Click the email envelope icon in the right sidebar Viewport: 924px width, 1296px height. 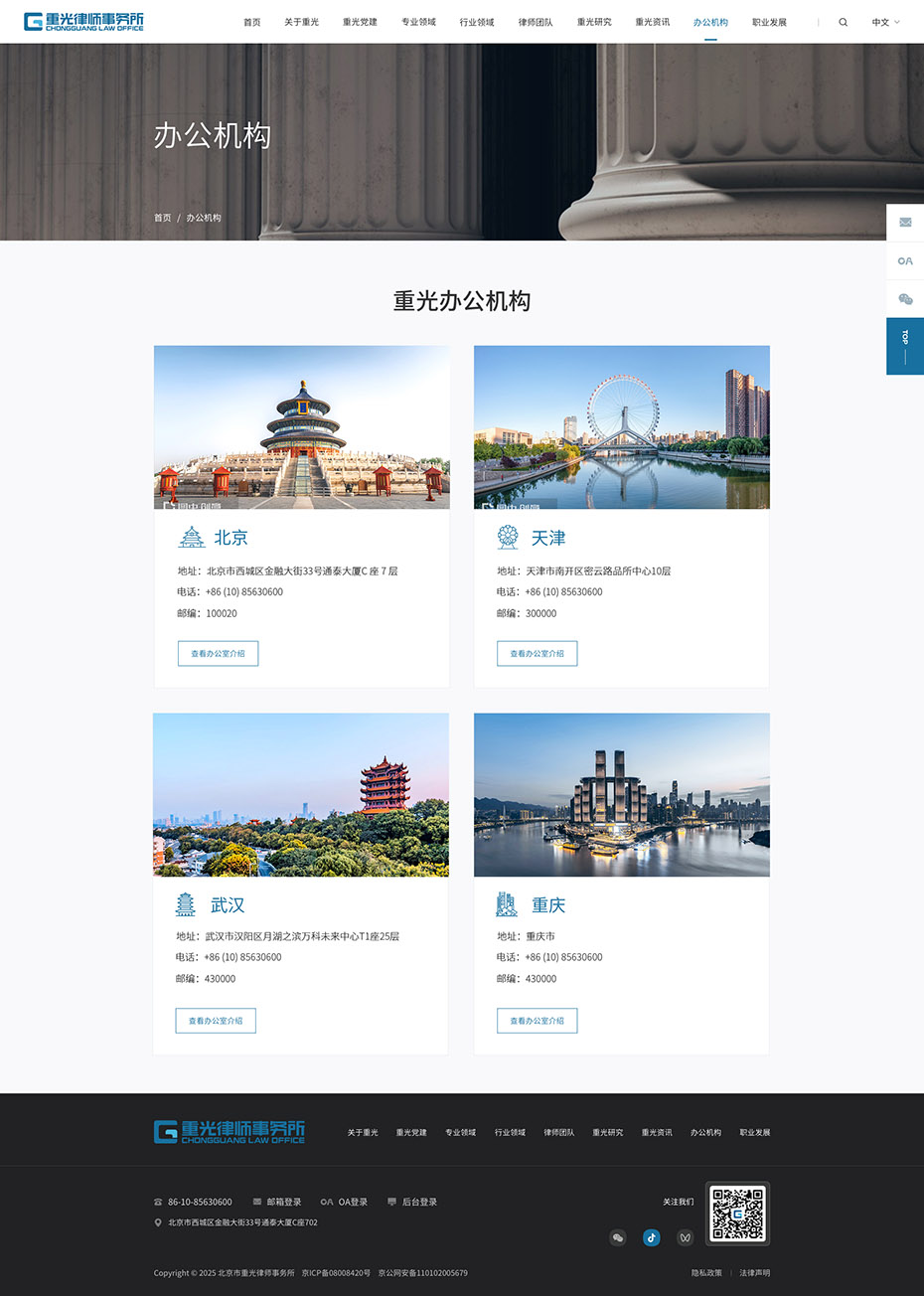point(905,222)
